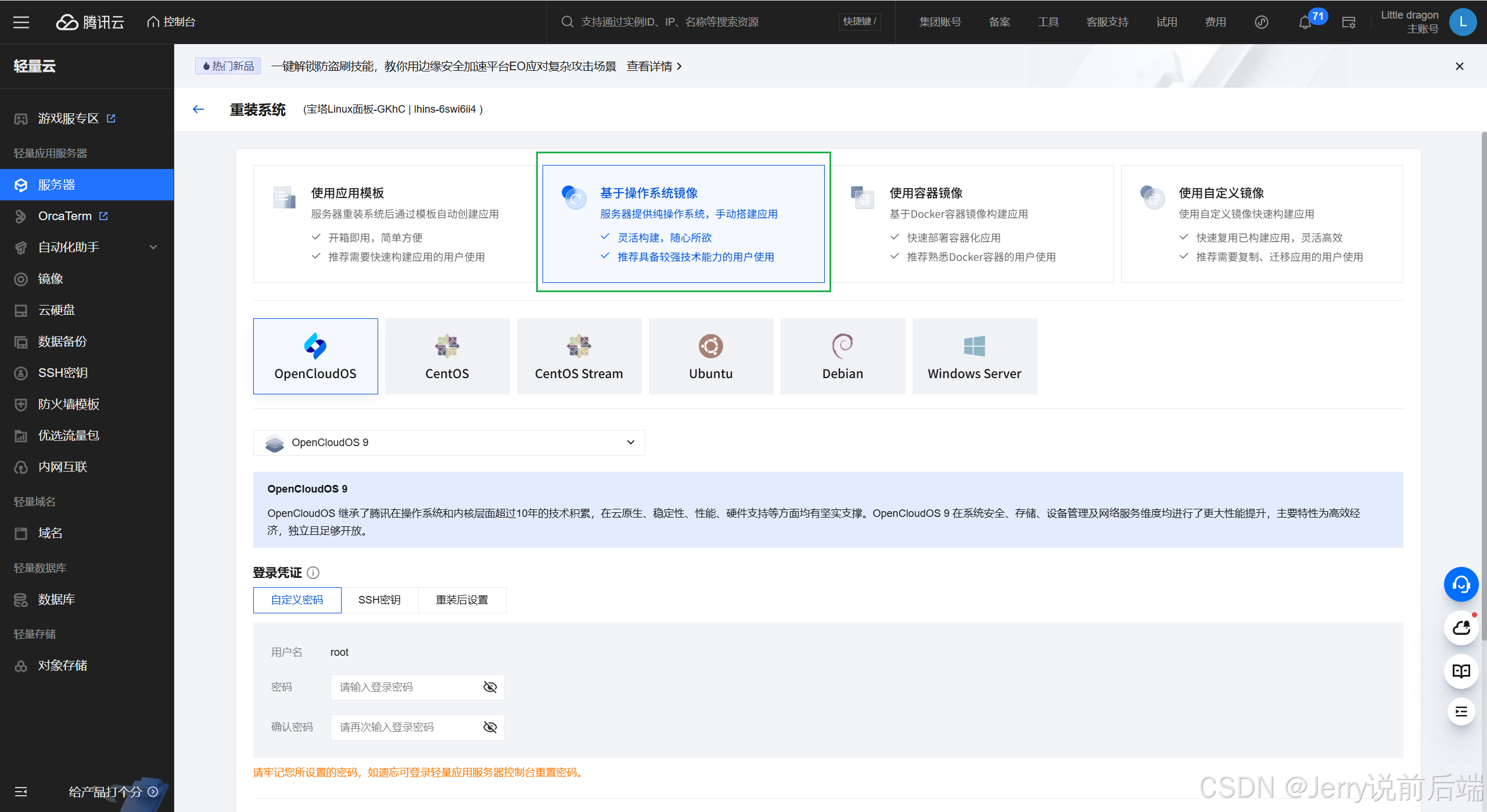Click the info icon next to 登录凭证

pyautogui.click(x=313, y=573)
